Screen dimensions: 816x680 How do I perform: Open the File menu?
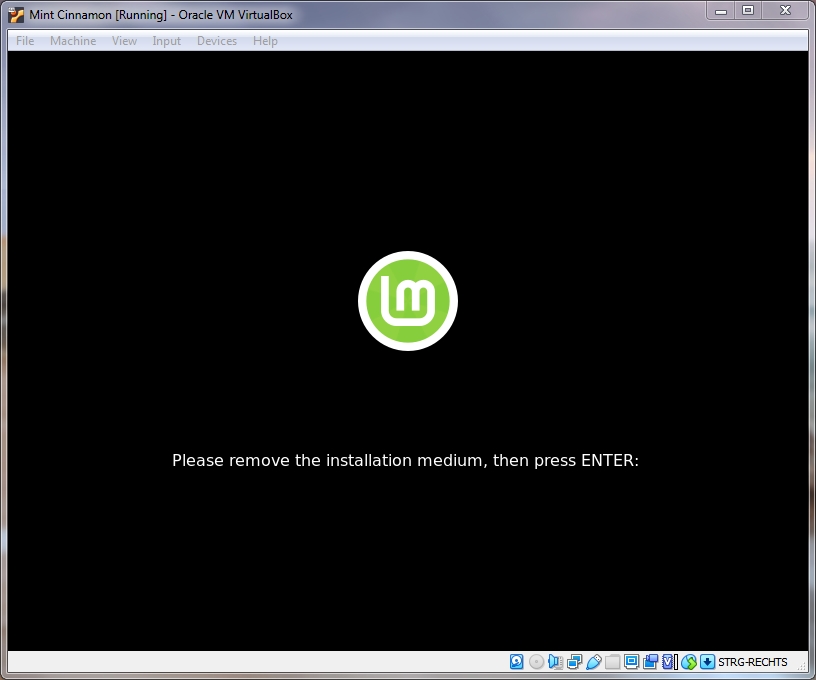tap(25, 41)
